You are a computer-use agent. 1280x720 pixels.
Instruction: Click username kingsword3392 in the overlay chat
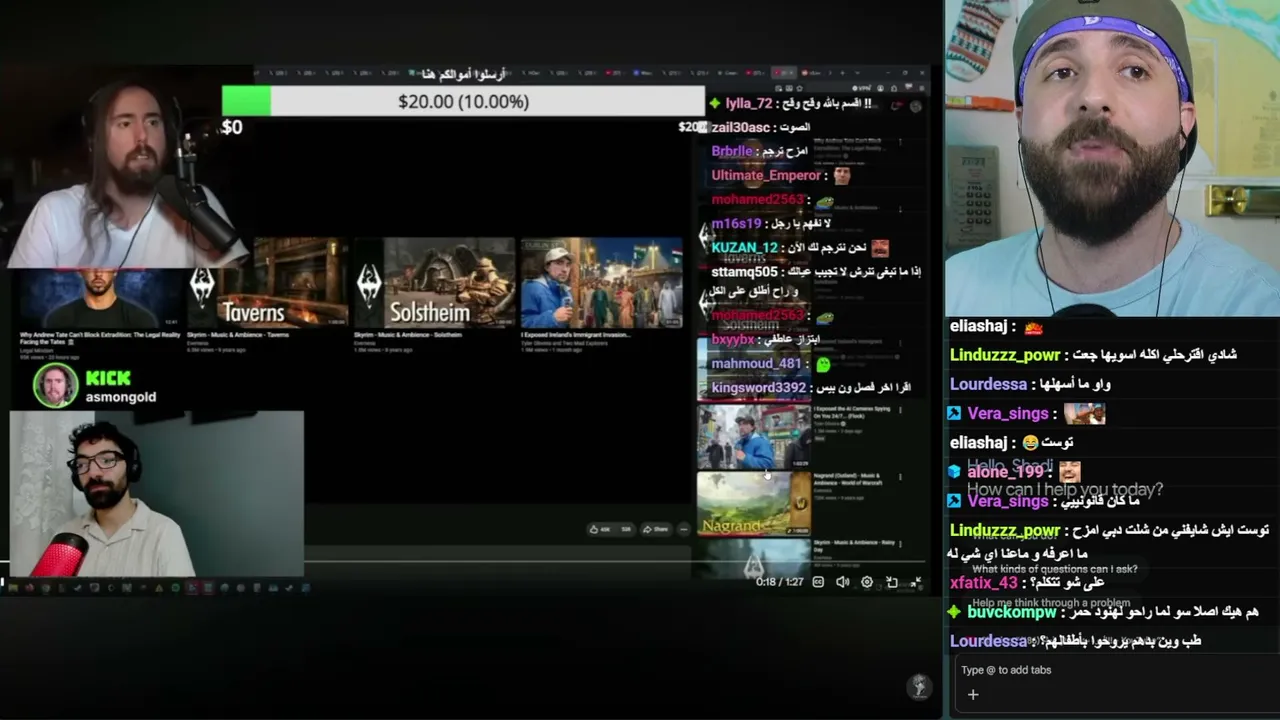pos(759,388)
